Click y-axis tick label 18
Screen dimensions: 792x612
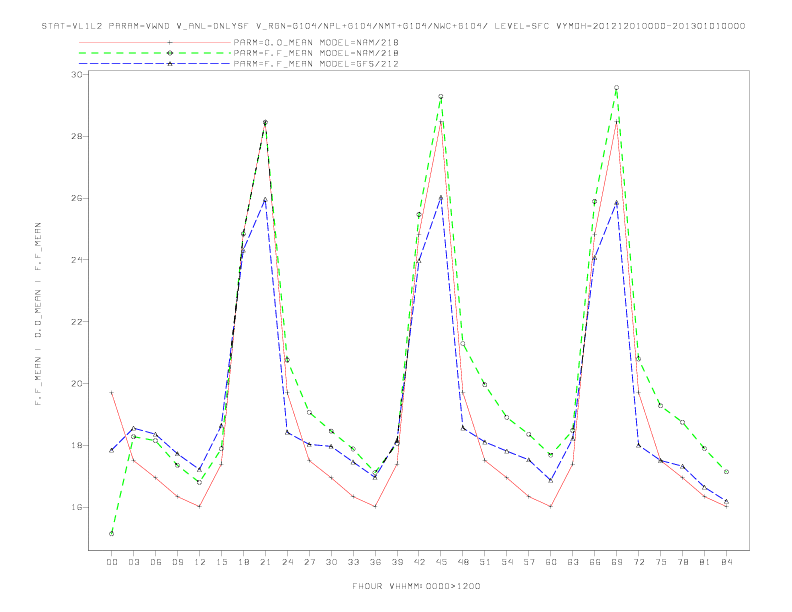79,445
